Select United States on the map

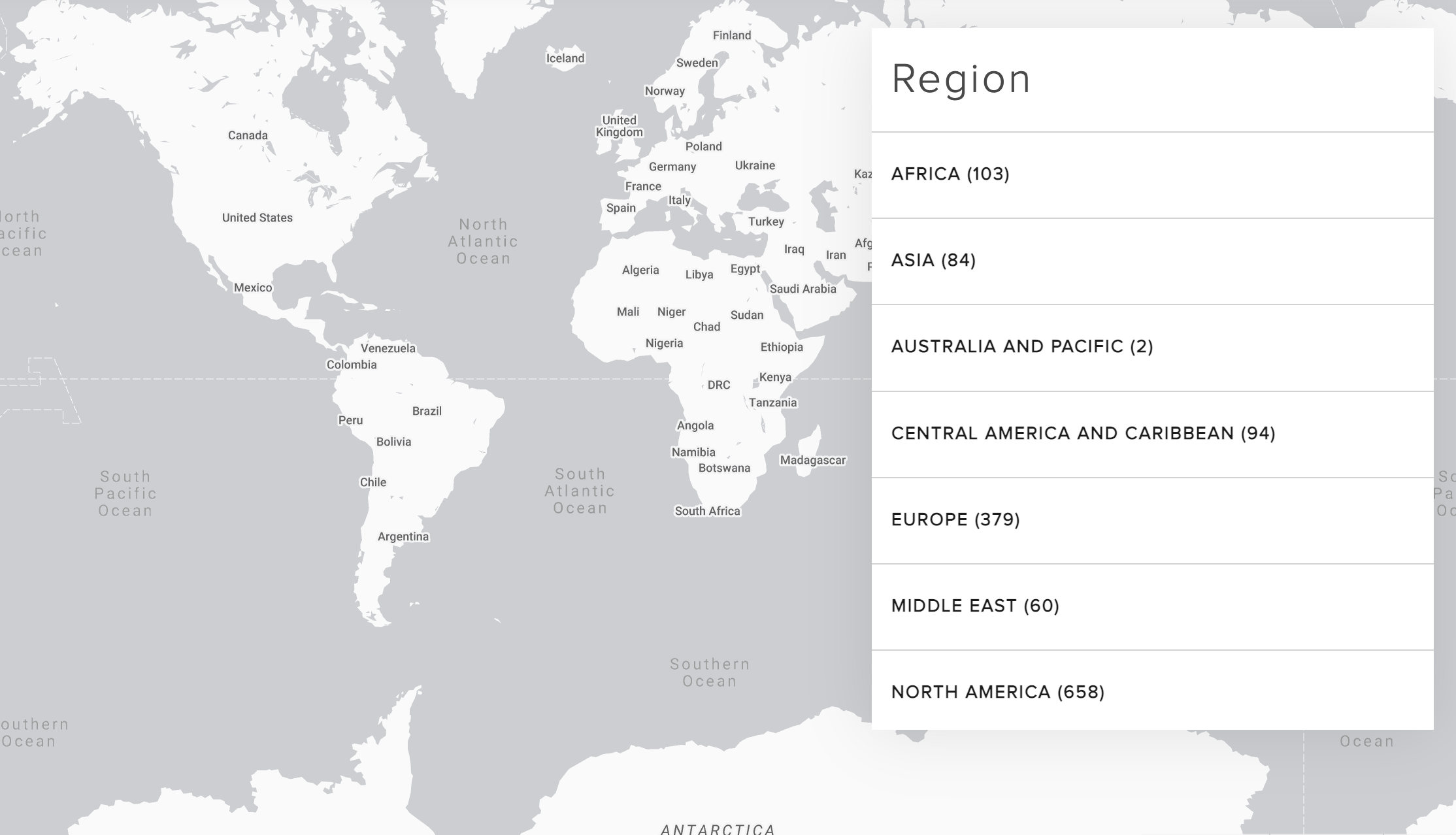tap(256, 218)
